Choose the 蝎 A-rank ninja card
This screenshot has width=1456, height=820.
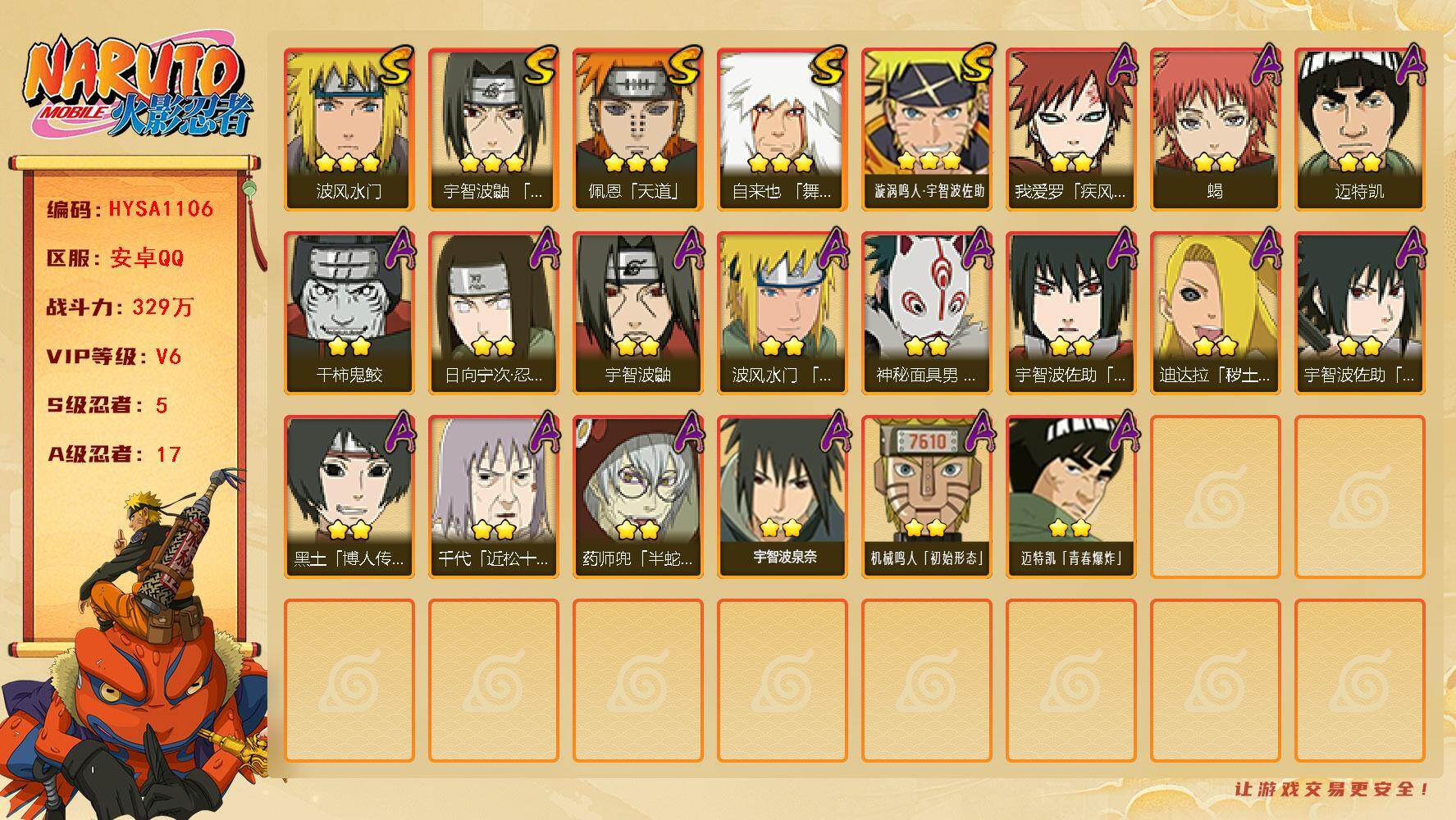1216,130
